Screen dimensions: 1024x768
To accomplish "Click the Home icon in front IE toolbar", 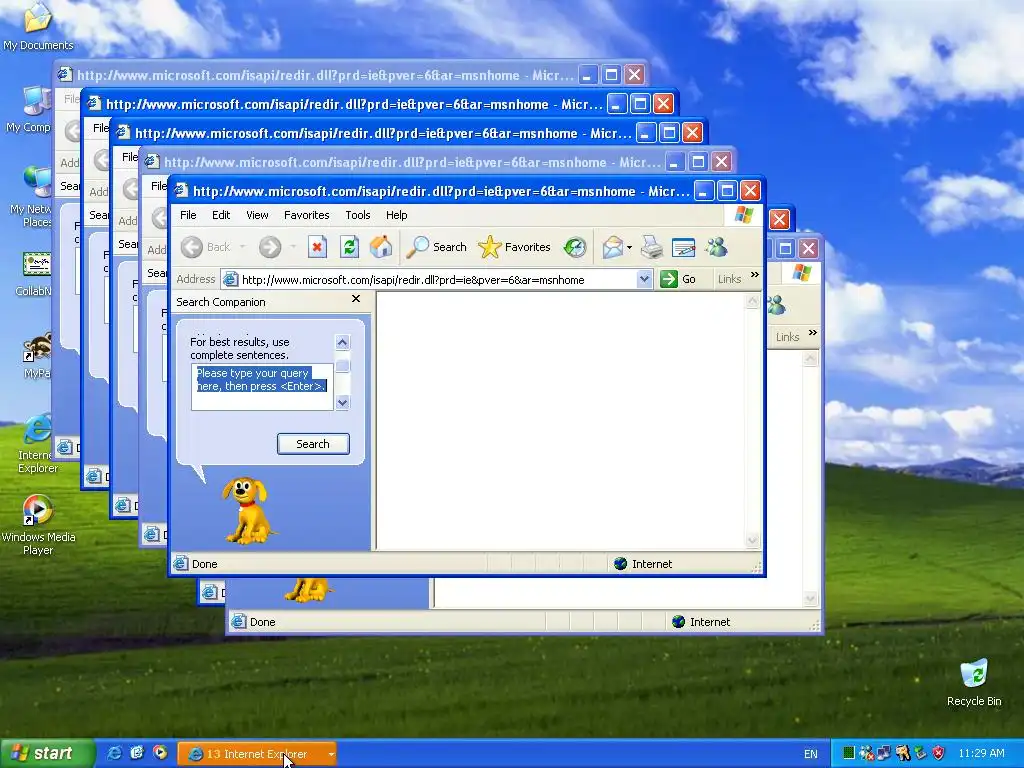I will [381, 247].
